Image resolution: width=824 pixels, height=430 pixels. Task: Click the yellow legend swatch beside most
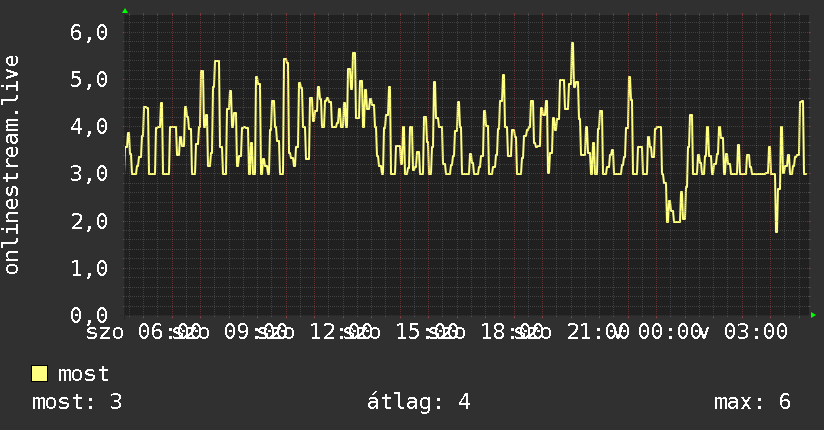pyautogui.click(x=39, y=374)
